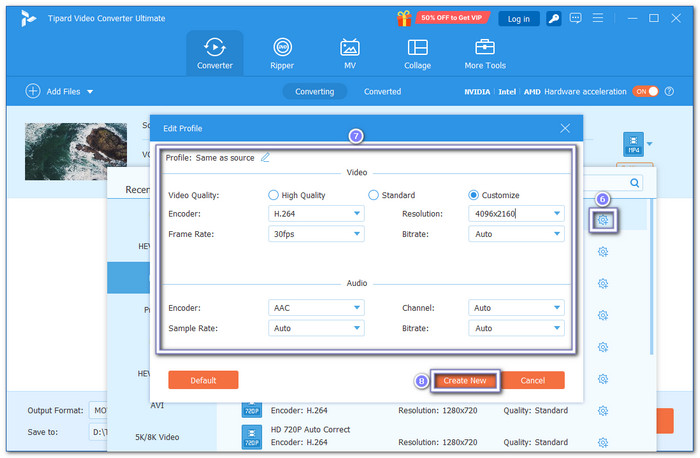Click the ocean video thumbnail
Viewport: 700px width, 458px height.
pyautogui.click(x=76, y=151)
